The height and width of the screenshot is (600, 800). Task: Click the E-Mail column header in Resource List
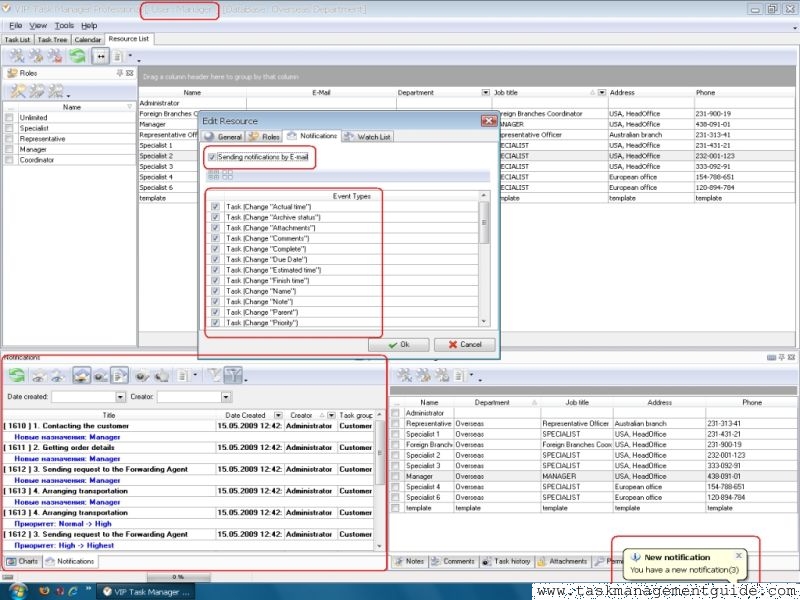coord(321,92)
